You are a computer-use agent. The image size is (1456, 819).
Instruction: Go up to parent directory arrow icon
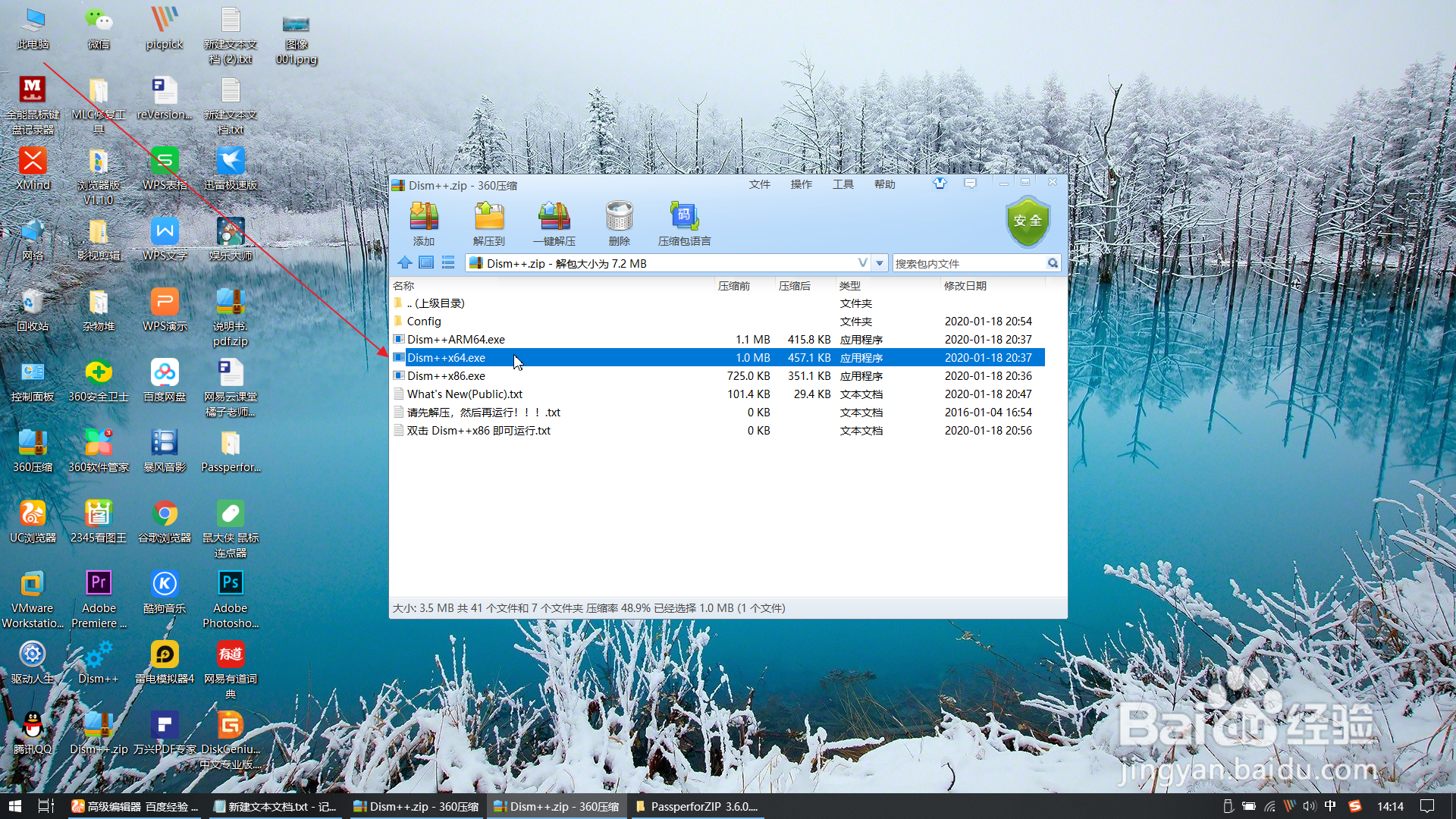coord(405,262)
